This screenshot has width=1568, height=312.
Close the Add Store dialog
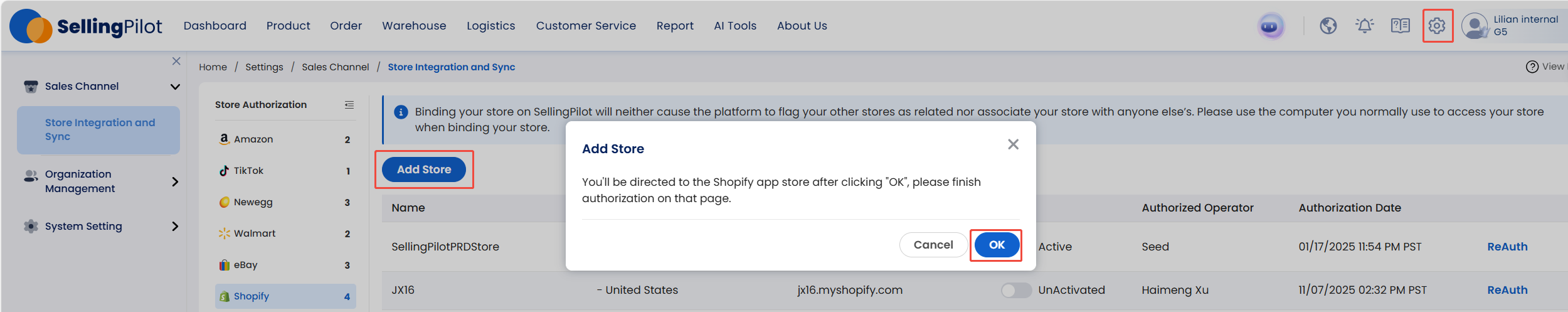point(1013,144)
